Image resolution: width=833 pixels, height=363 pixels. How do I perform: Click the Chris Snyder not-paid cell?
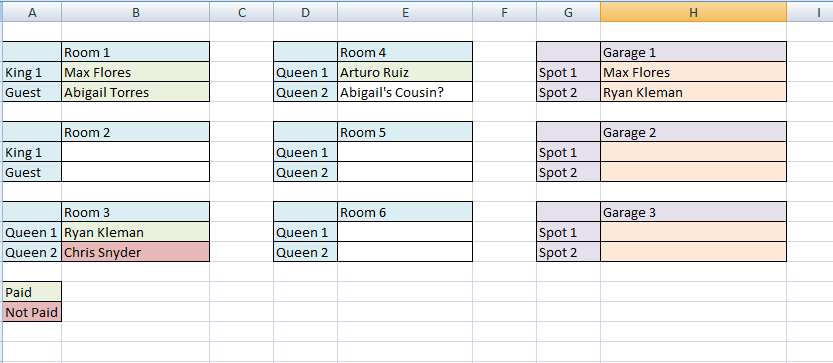[x=135, y=252]
